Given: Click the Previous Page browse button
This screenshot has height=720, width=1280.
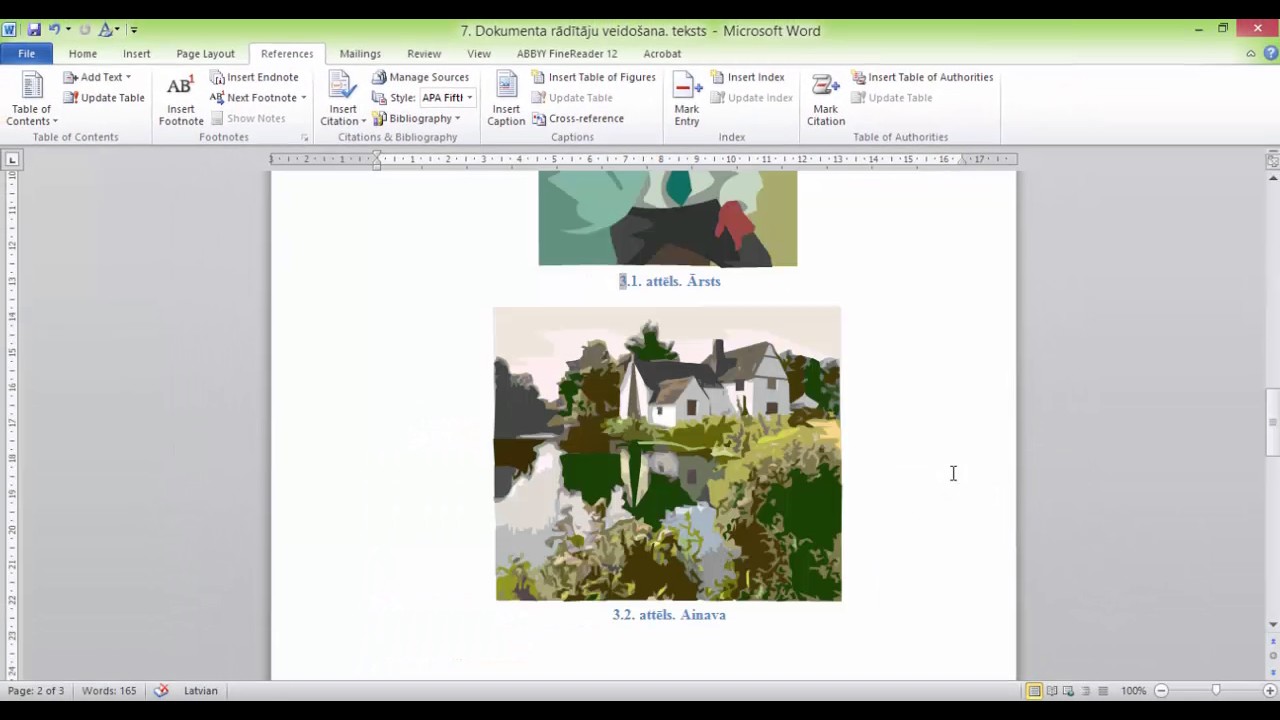Looking at the screenshot, I should [1273, 641].
